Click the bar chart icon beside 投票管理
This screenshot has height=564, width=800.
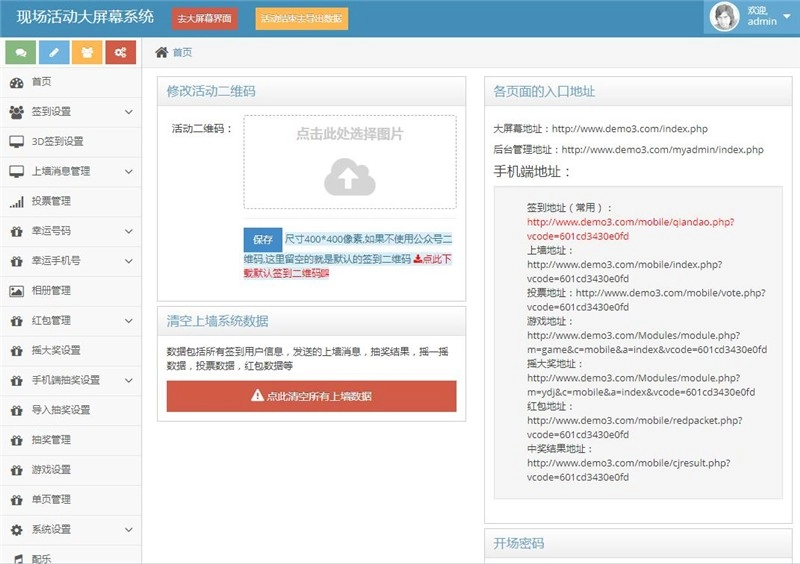click(16, 201)
